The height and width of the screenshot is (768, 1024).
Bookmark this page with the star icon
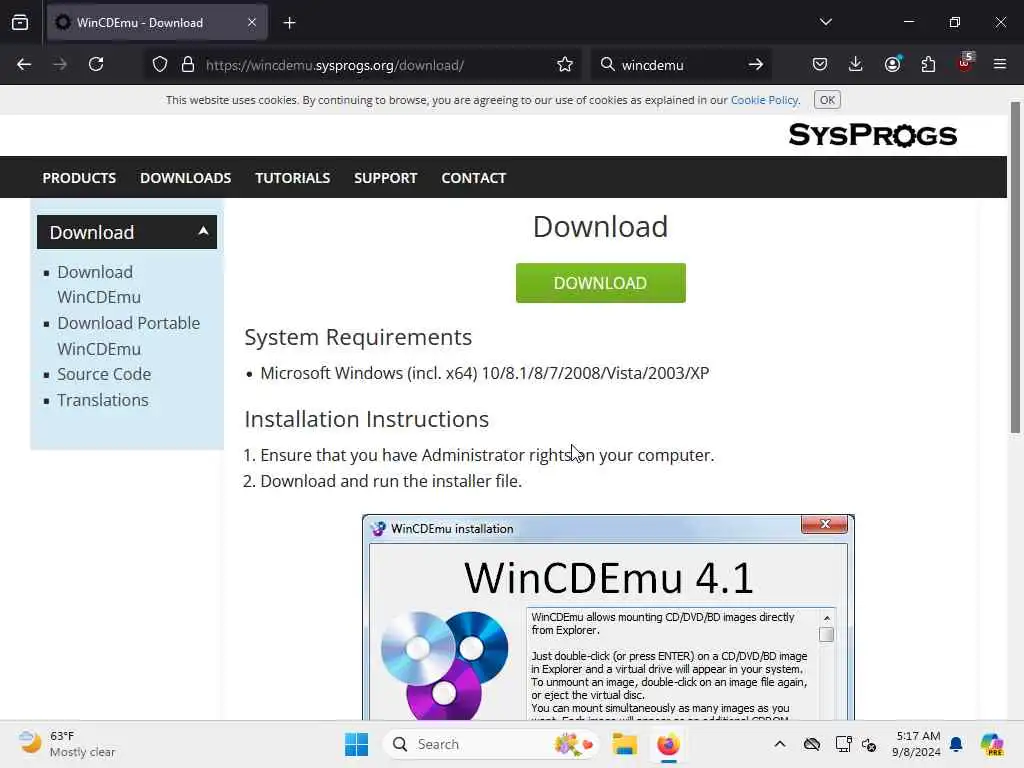(565, 65)
